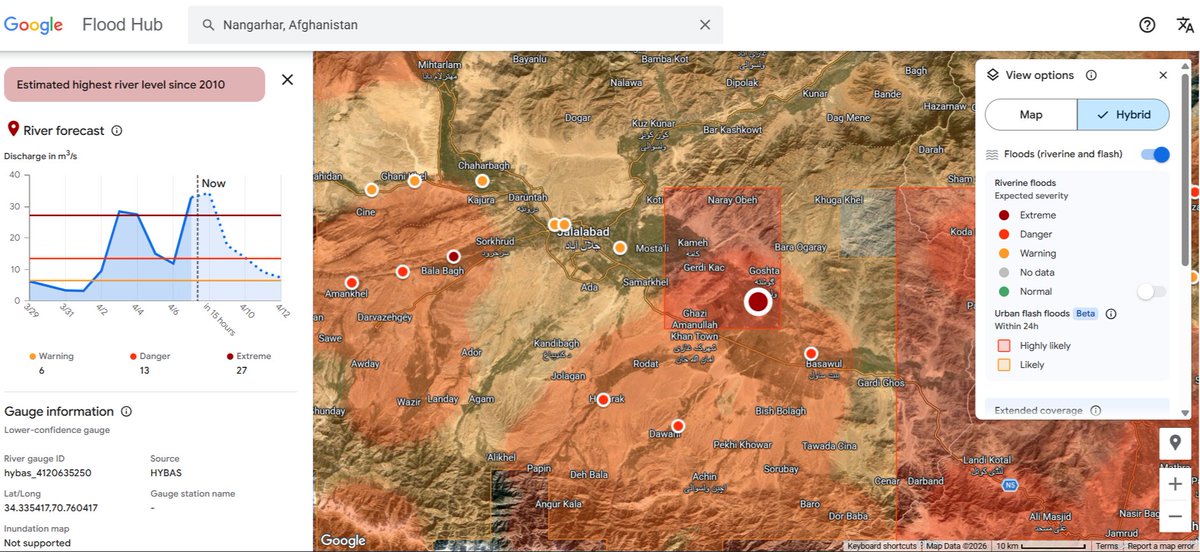Select the red gauge marker at Dawani

pyautogui.click(x=678, y=426)
